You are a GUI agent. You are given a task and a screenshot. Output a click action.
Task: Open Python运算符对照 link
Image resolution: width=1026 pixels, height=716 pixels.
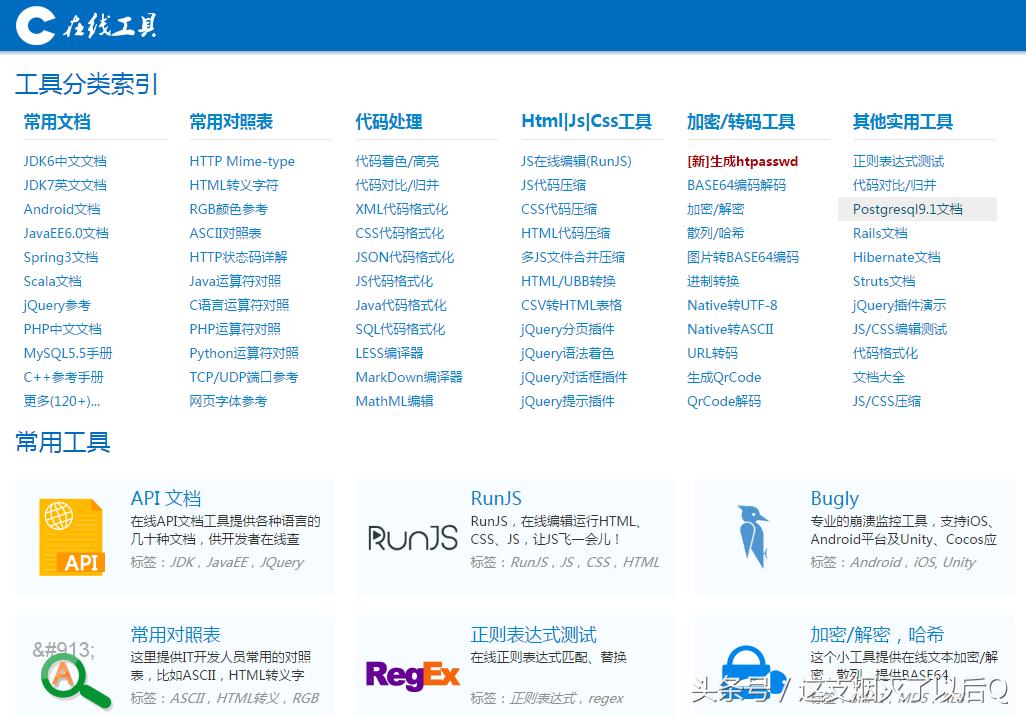(x=243, y=353)
